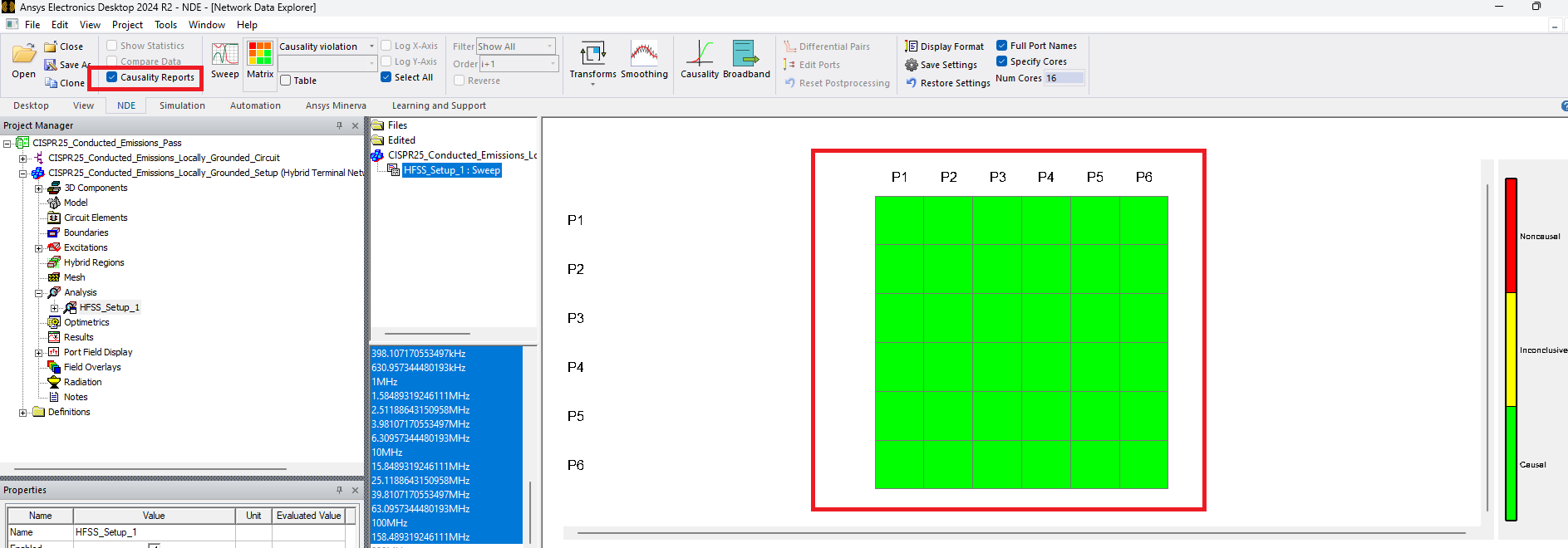Open the File menu
Viewport: 1568px width, 548px height.
pyautogui.click(x=32, y=25)
